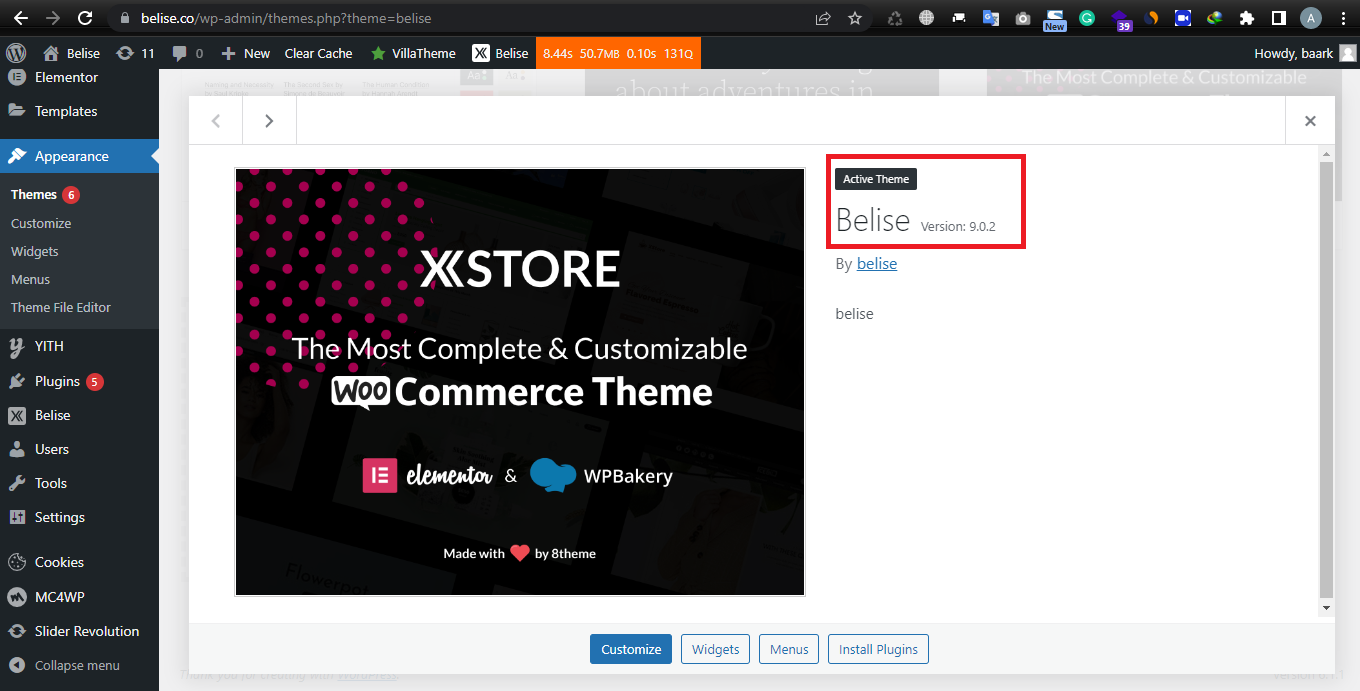The image size is (1360, 691).
Task: Collapse the admin sidebar menu
Action: tap(79, 665)
